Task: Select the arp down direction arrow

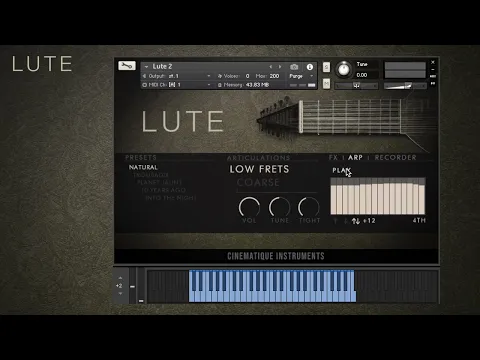Action: point(346,221)
